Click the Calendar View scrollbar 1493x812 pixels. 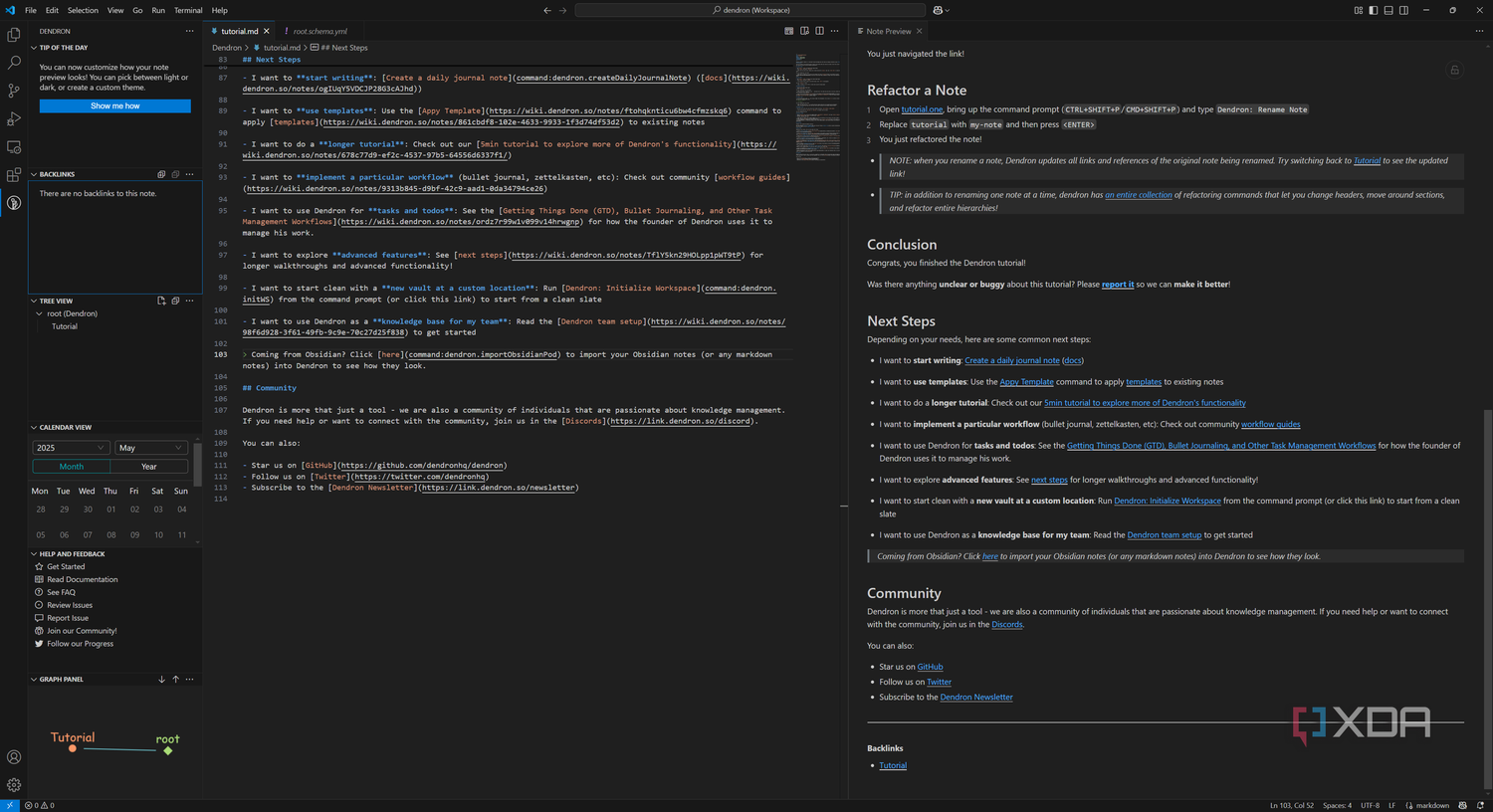coord(197,464)
